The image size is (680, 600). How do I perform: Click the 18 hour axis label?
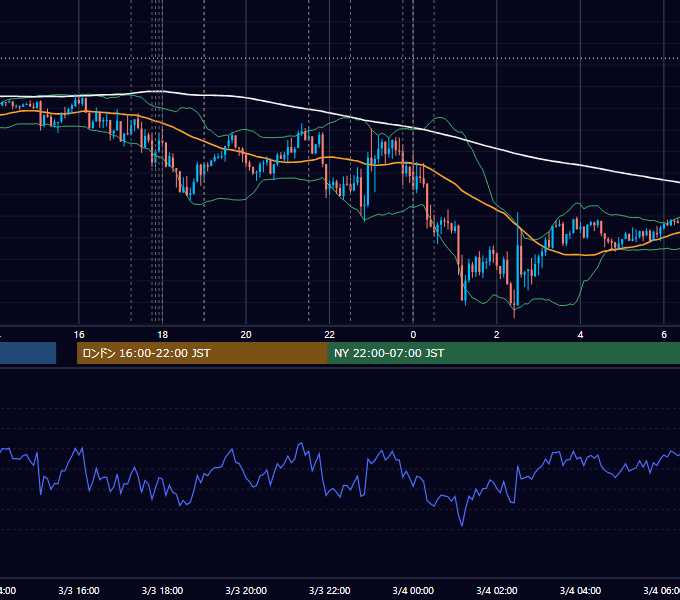162,335
